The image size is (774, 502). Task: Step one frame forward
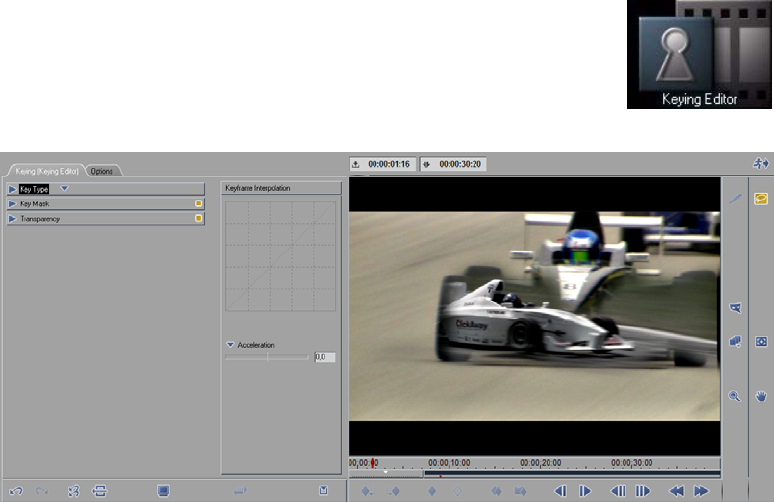pyautogui.click(x=642, y=491)
